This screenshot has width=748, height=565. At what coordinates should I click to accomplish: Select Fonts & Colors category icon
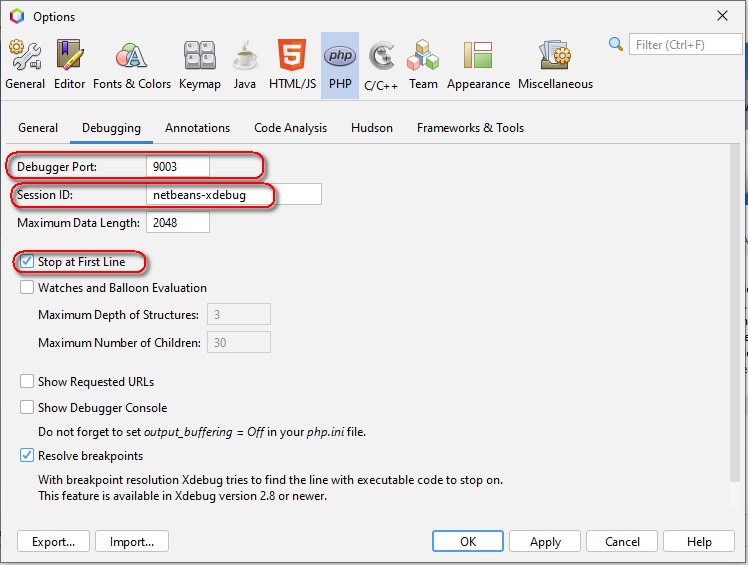click(132, 64)
